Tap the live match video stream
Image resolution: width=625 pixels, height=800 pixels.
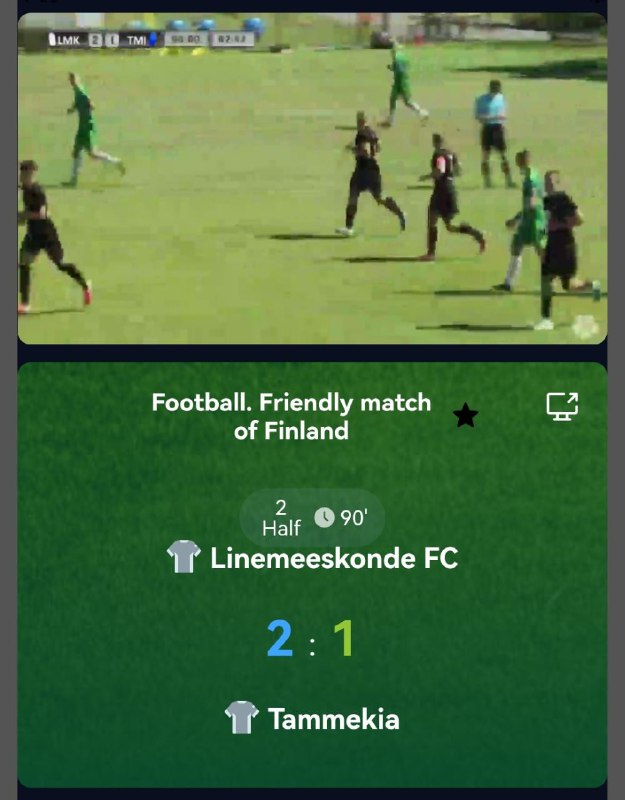pyautogui.click(x=312, y=179)
